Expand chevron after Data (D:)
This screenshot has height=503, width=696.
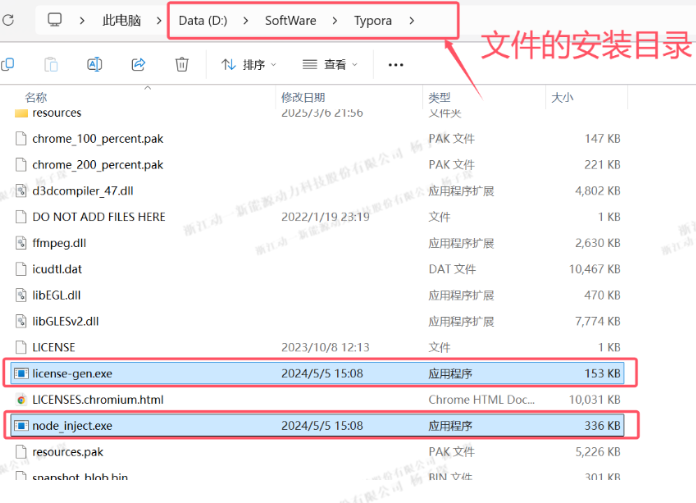click(245, 20)
